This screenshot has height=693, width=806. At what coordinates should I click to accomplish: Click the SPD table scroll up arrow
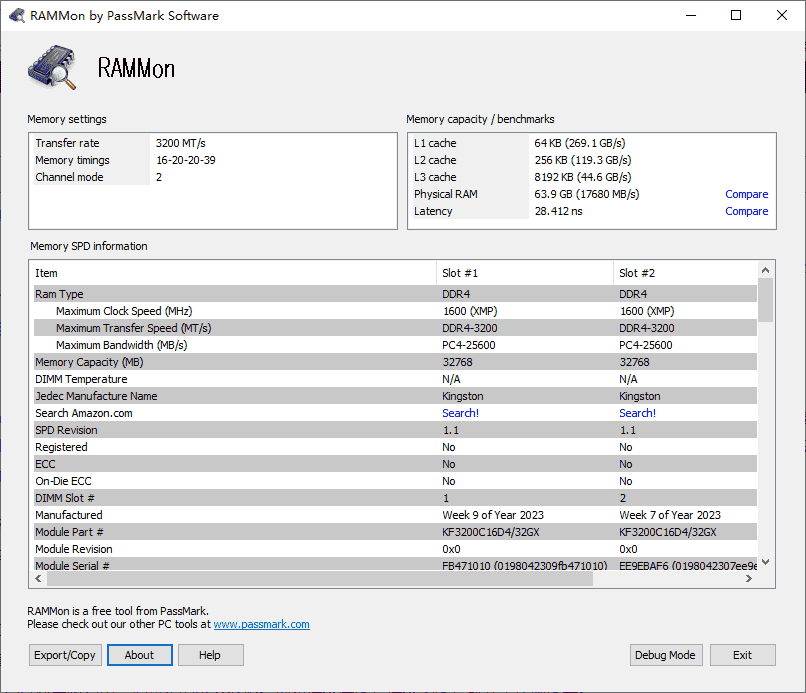point(765,270)
